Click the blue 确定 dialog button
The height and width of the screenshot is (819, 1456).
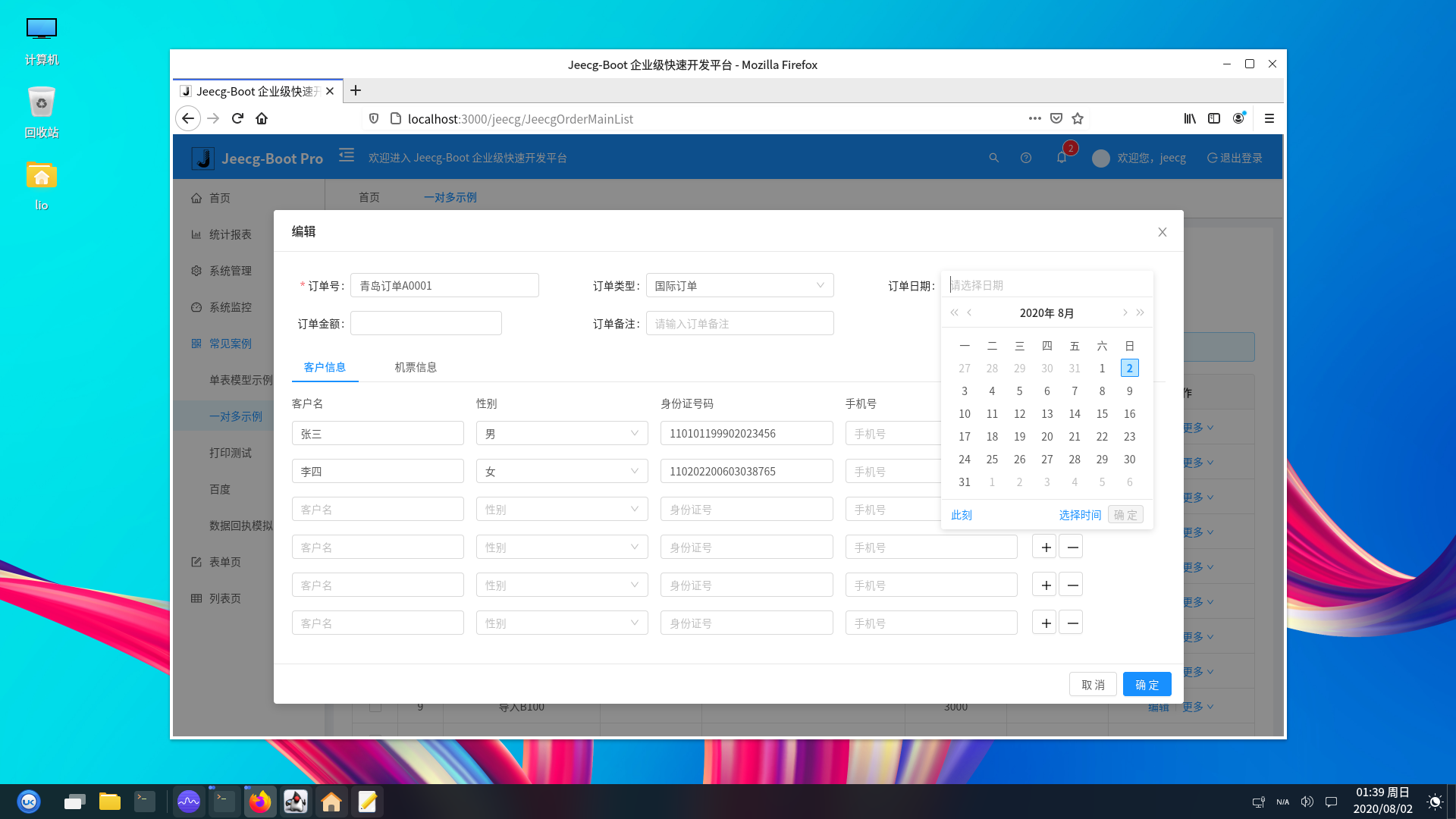point(1147,685)
